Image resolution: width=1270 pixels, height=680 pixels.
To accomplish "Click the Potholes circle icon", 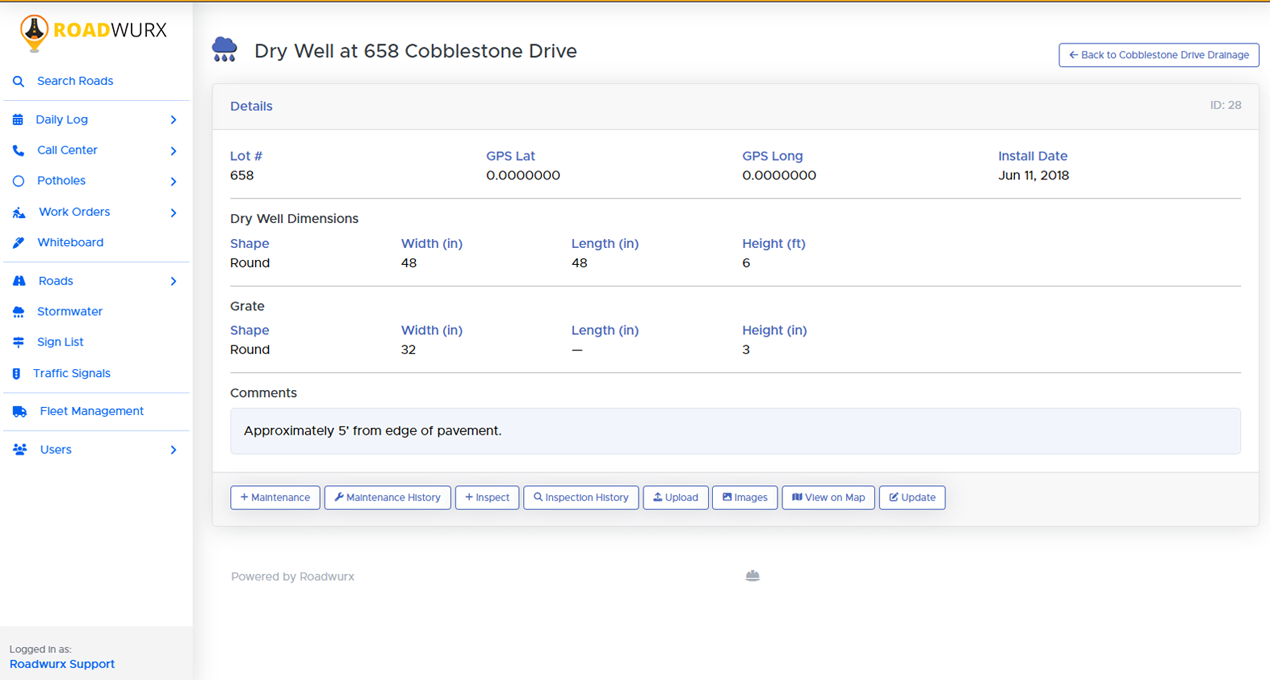I will pyautogui.click(x=18, y=181).
